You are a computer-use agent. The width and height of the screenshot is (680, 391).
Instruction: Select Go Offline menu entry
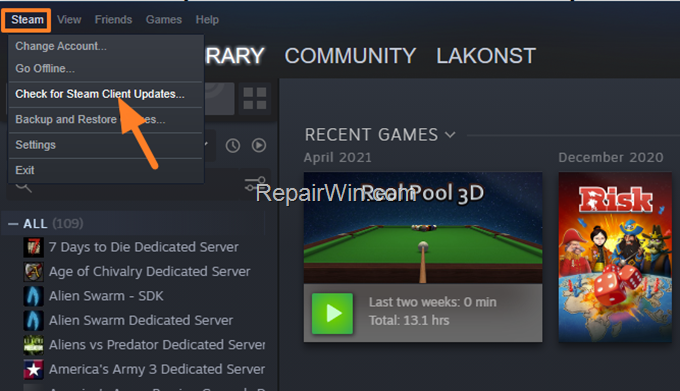(x=105, y=68)
